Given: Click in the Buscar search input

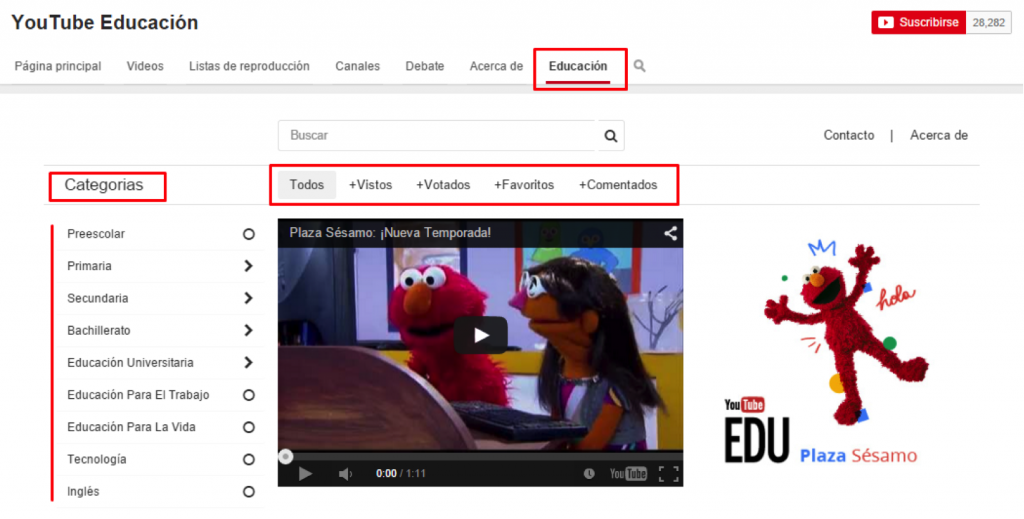Looking at the screenshot, I should 438,136.
